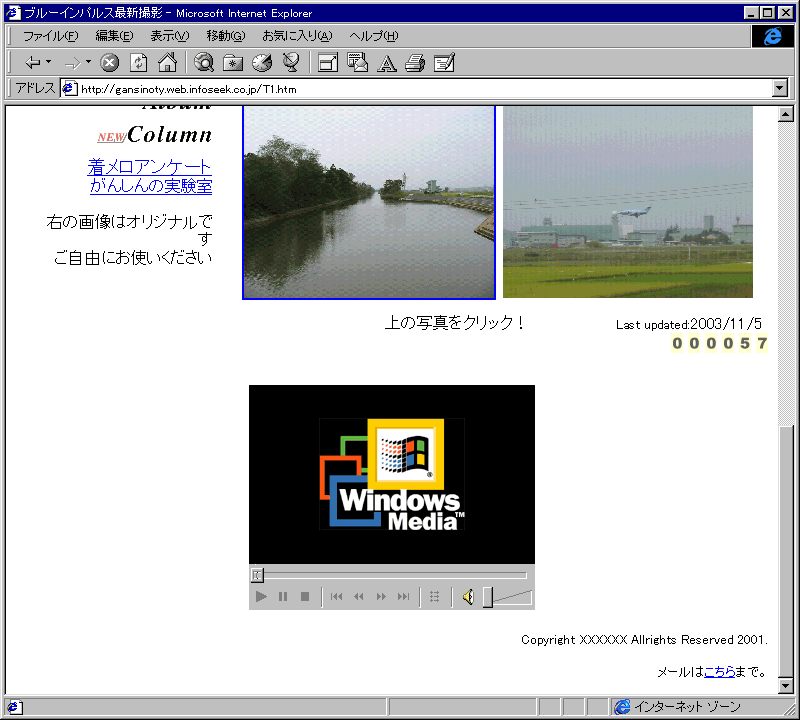Image resolution: width=800 pixels, height=720 pixels.
Task: Click the page scrollbar down arrow
Action: pos(786,686)
